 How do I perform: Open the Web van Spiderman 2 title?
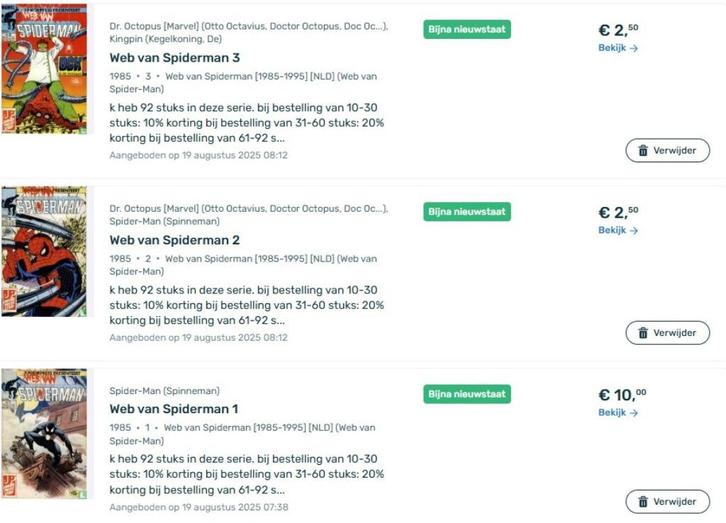point(174,240)
